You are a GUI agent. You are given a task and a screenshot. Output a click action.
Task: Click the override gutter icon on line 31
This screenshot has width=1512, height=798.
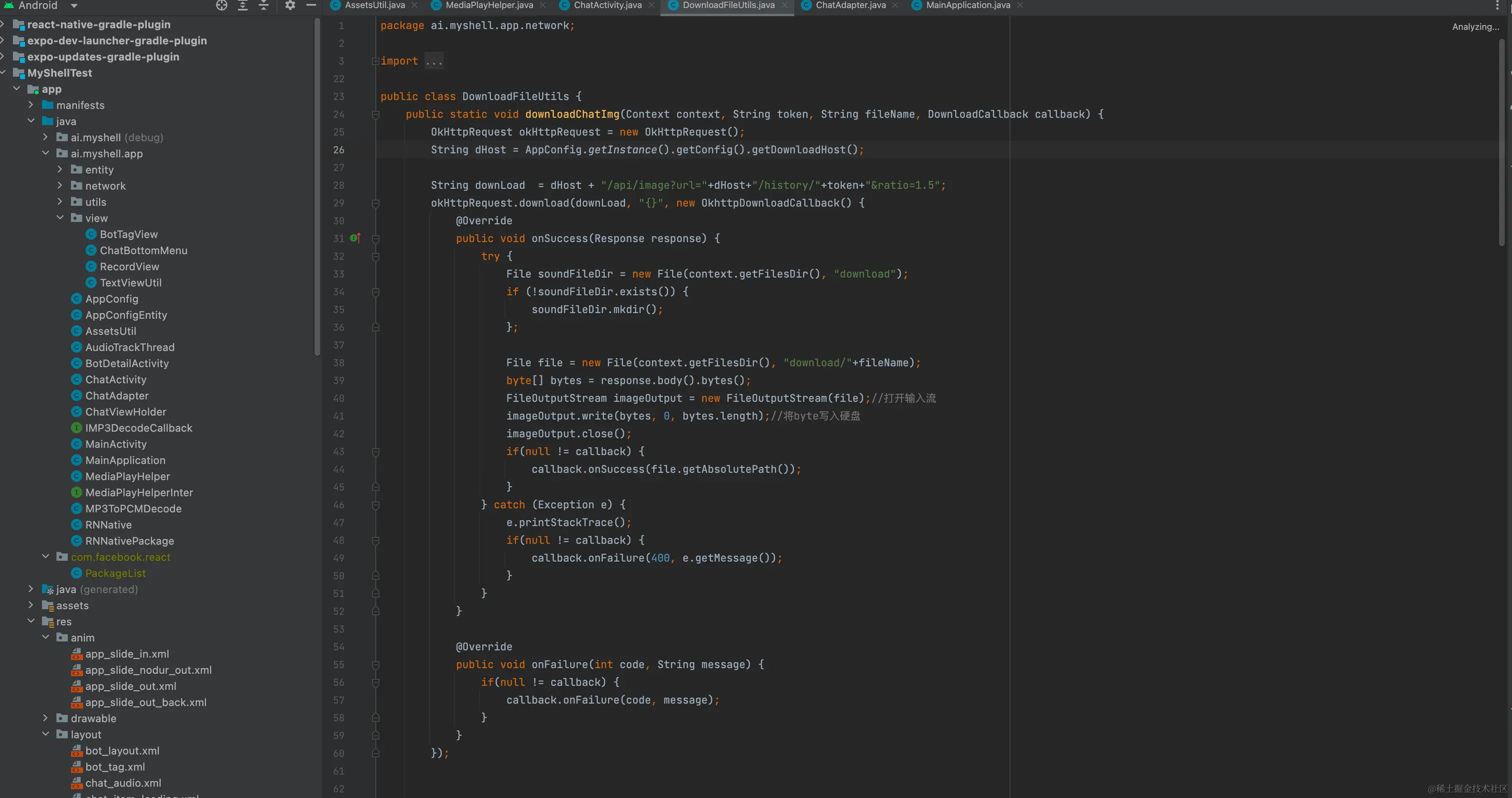355,238
